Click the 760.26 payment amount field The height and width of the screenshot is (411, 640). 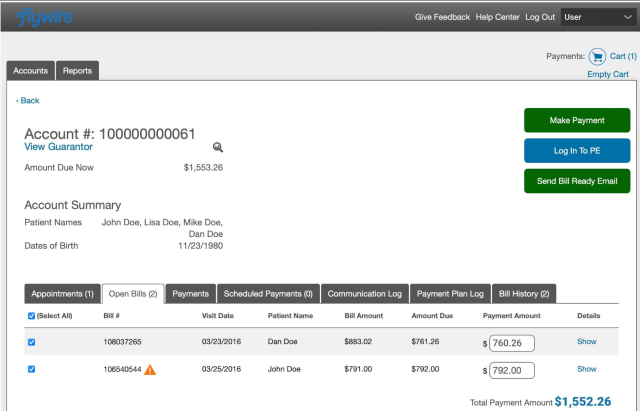click(511, 343)
